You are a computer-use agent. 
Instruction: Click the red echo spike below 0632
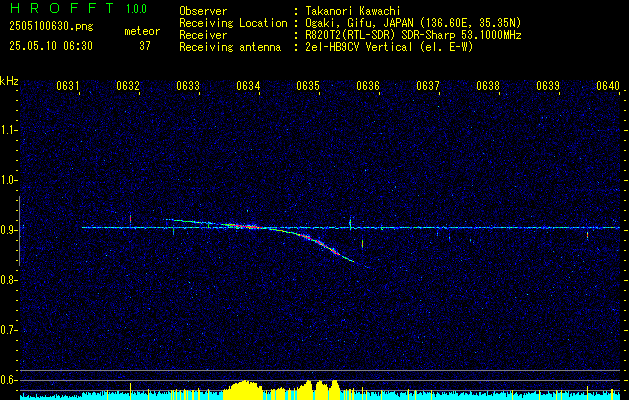[130, 219]
